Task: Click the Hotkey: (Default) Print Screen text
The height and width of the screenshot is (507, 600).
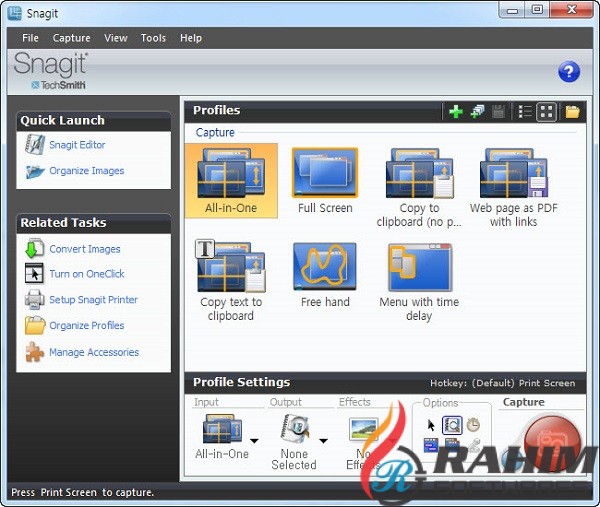Action: coord(502,383)
